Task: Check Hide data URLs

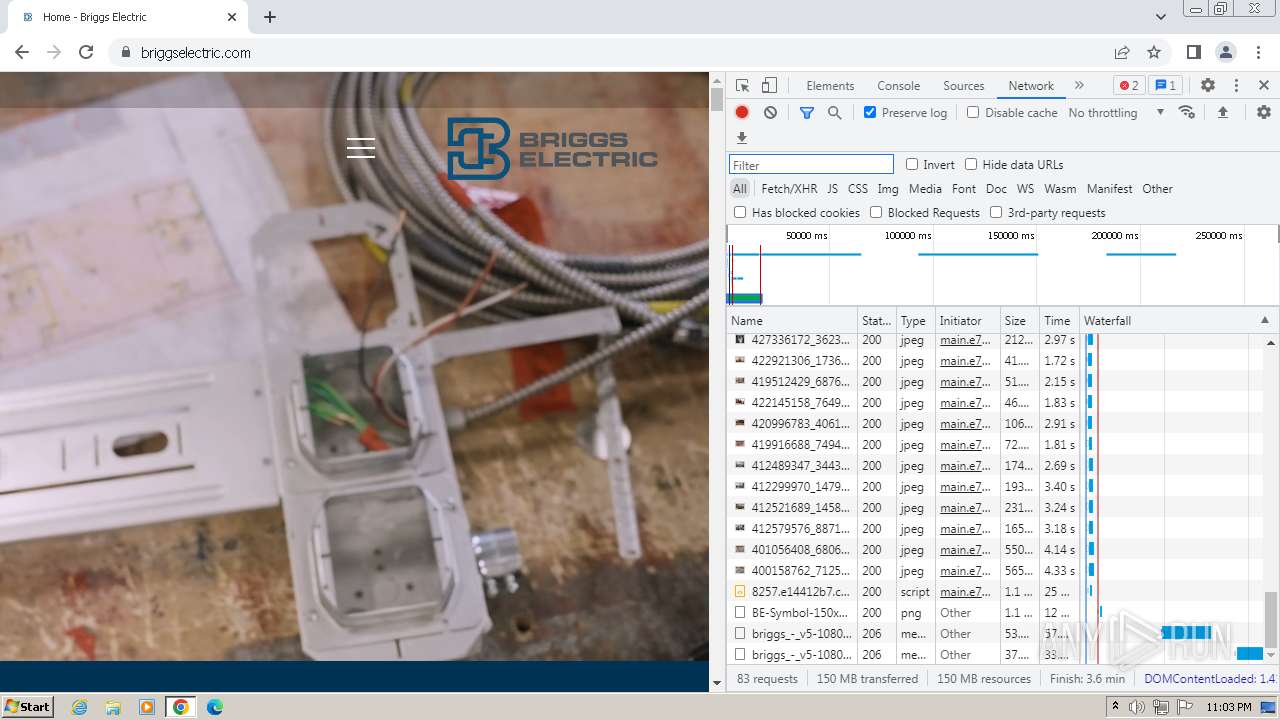Action: pos(971,164)
